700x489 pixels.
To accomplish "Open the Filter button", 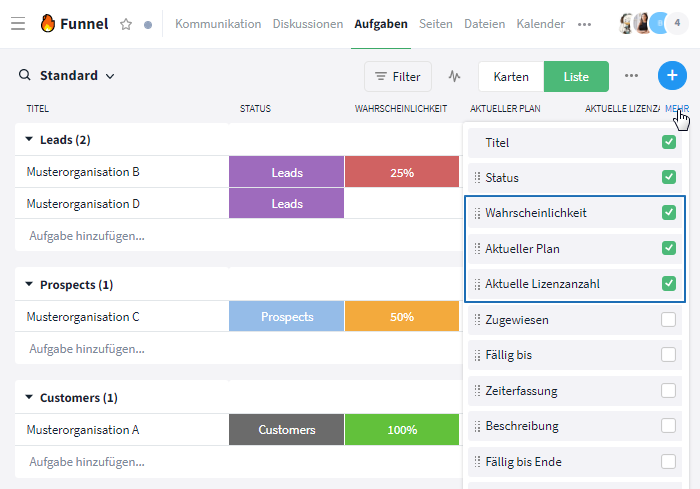I will [x=398, y=76].
